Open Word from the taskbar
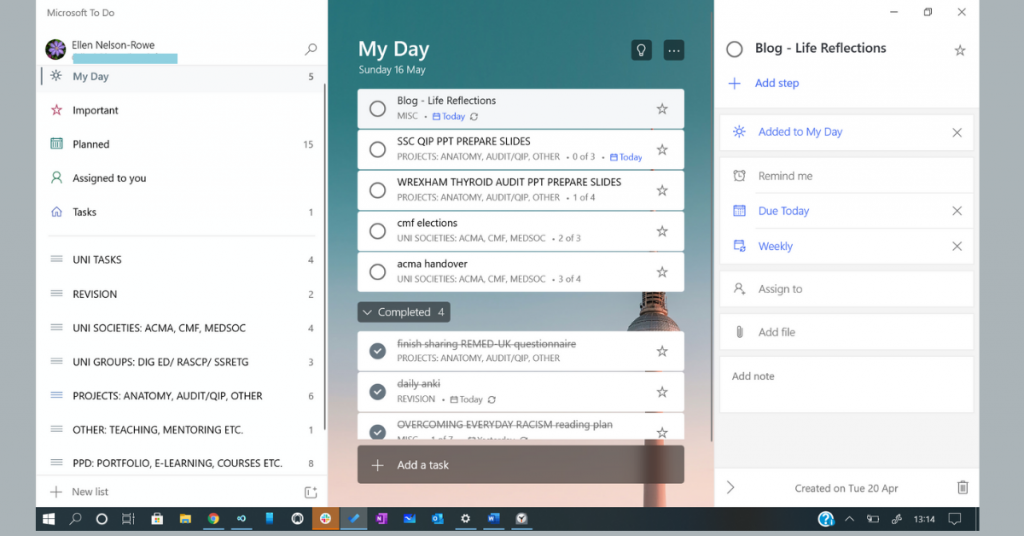Viewport: 1024px width, 536px height. tap(493, 519)
